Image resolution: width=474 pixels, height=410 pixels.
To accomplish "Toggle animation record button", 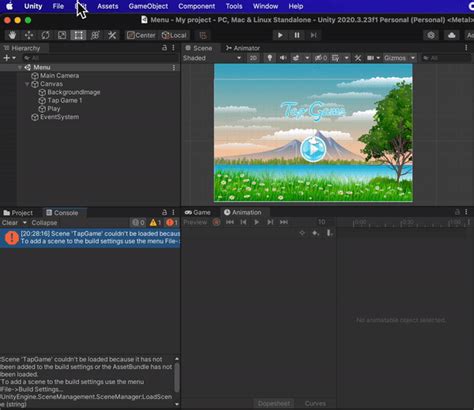I will [216, 222].
